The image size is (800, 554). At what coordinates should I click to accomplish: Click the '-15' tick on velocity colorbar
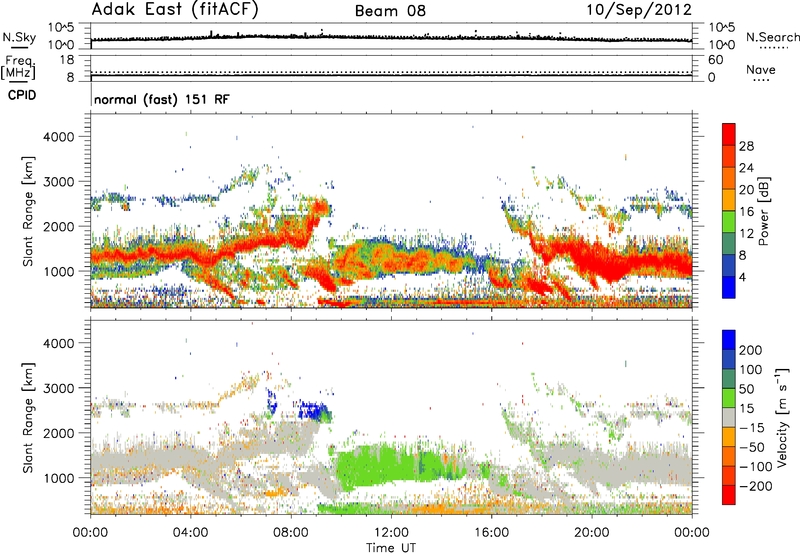pos(752,428)
